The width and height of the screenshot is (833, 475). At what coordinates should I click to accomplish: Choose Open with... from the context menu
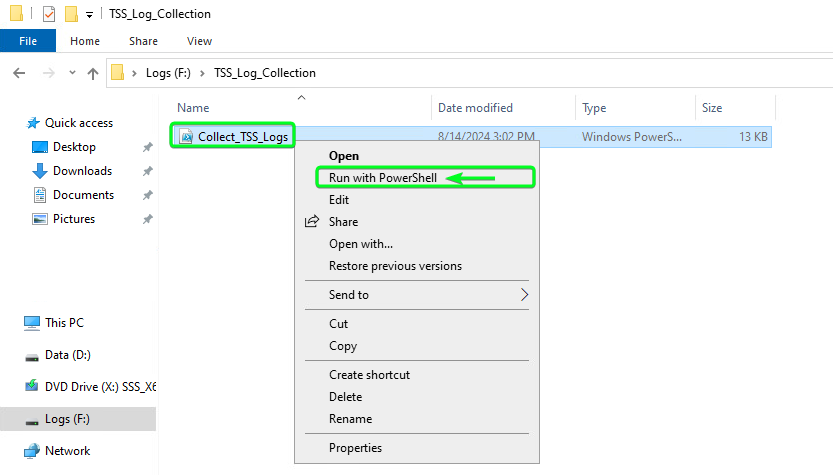coord(361,244)
